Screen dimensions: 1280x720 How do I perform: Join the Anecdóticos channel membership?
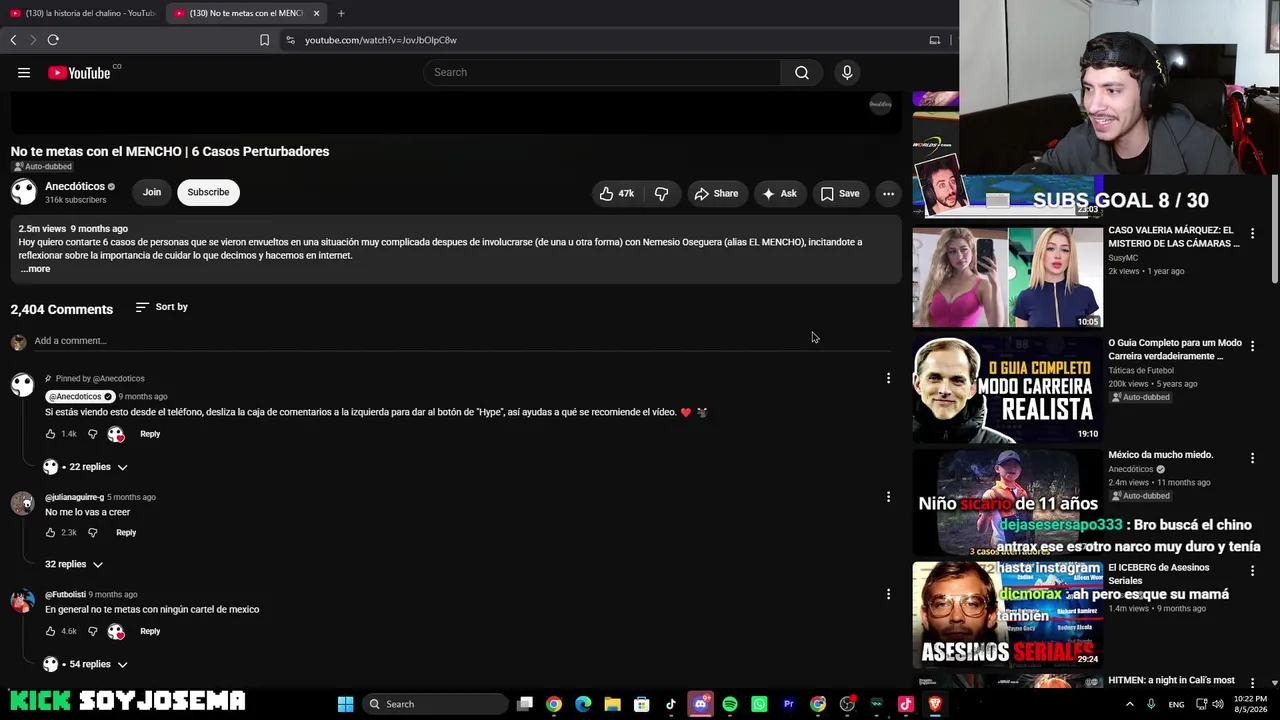click(152, 192)
